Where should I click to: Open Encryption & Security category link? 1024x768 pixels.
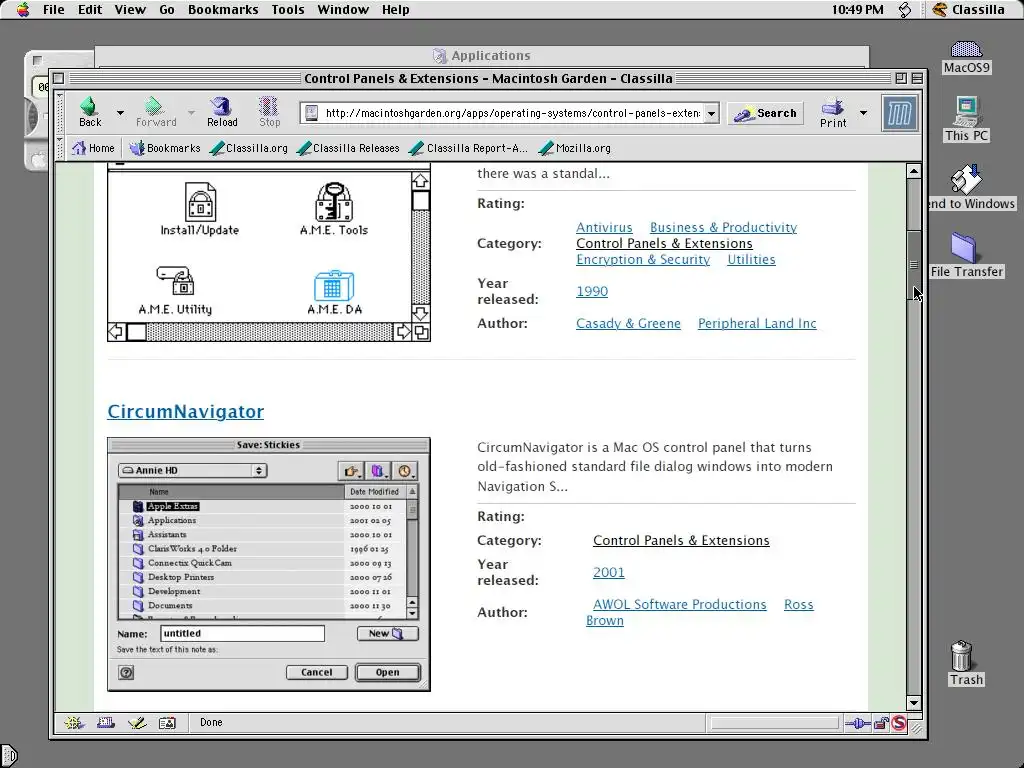point(643,259)
